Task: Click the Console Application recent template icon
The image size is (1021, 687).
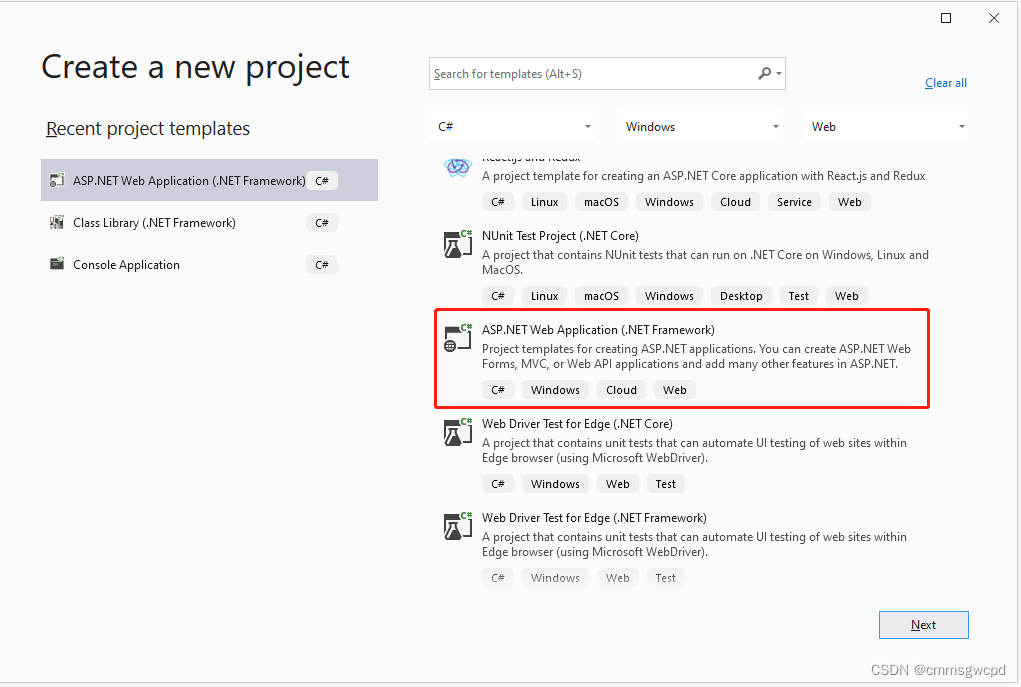Action: pyautogui.click(x=57, y=264)
